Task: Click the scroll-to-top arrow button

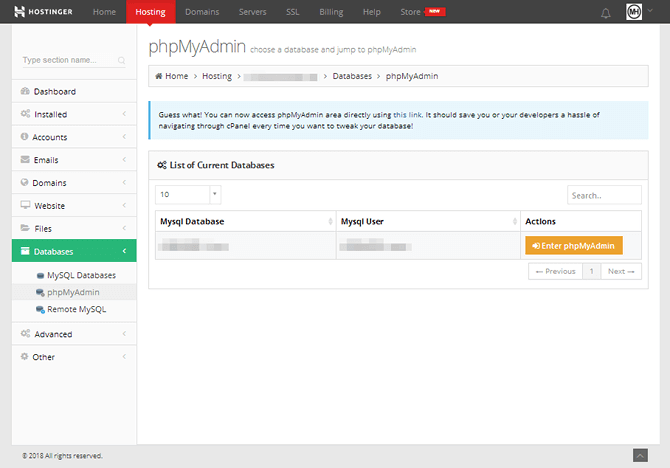Action: [640, 455]
